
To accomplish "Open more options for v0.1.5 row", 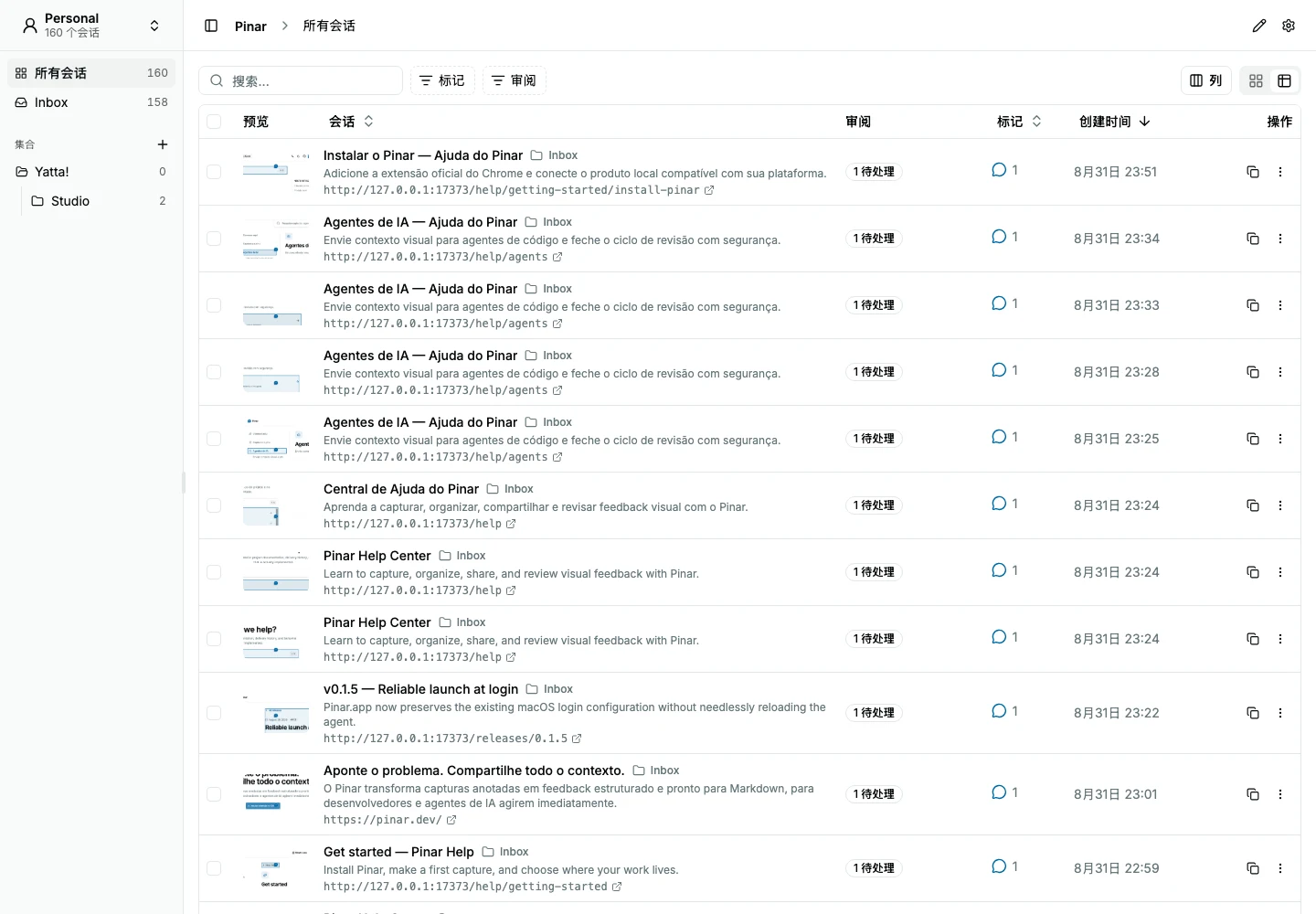I will pos(1280,713).
